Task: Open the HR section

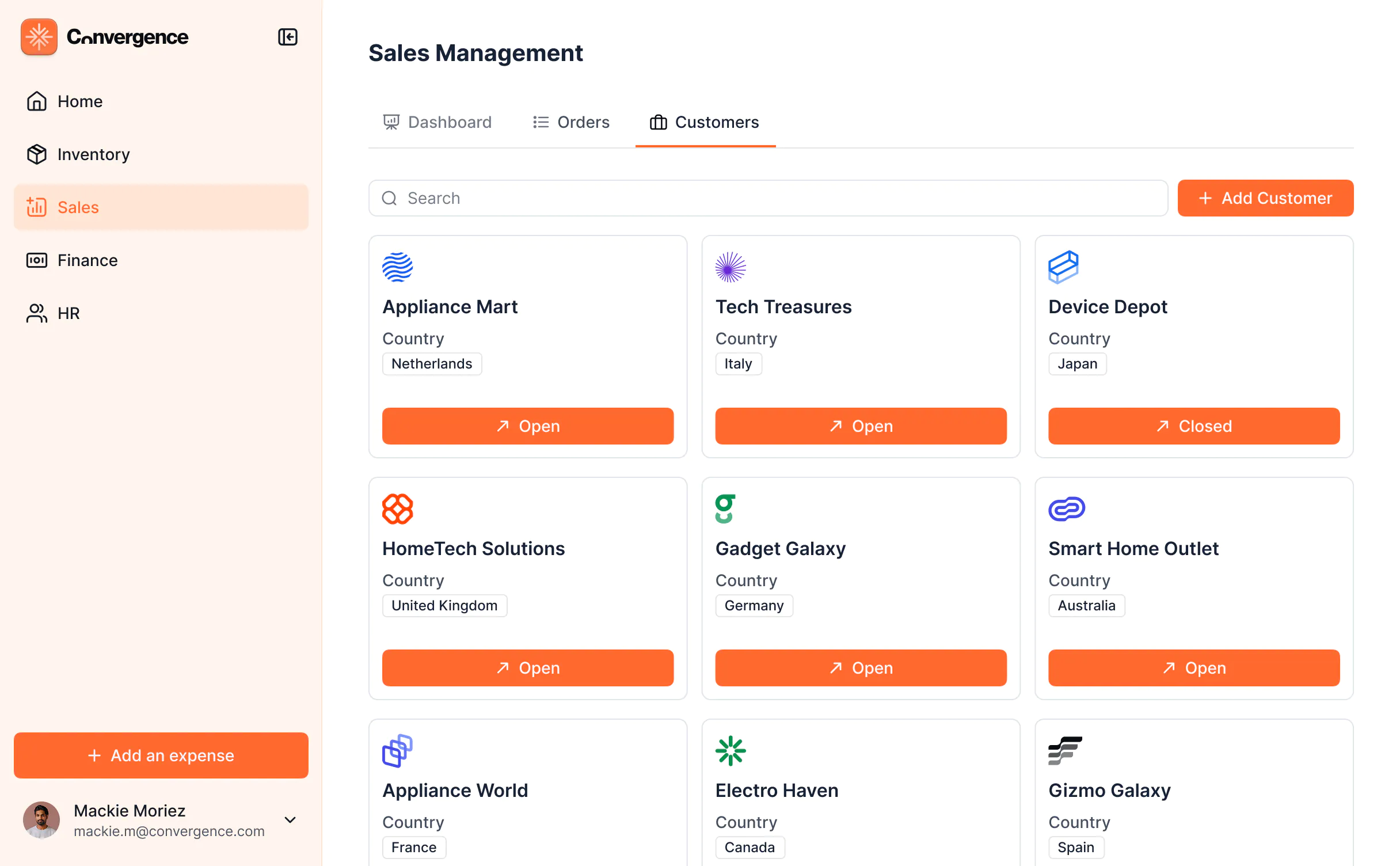Action: point(68,313)
